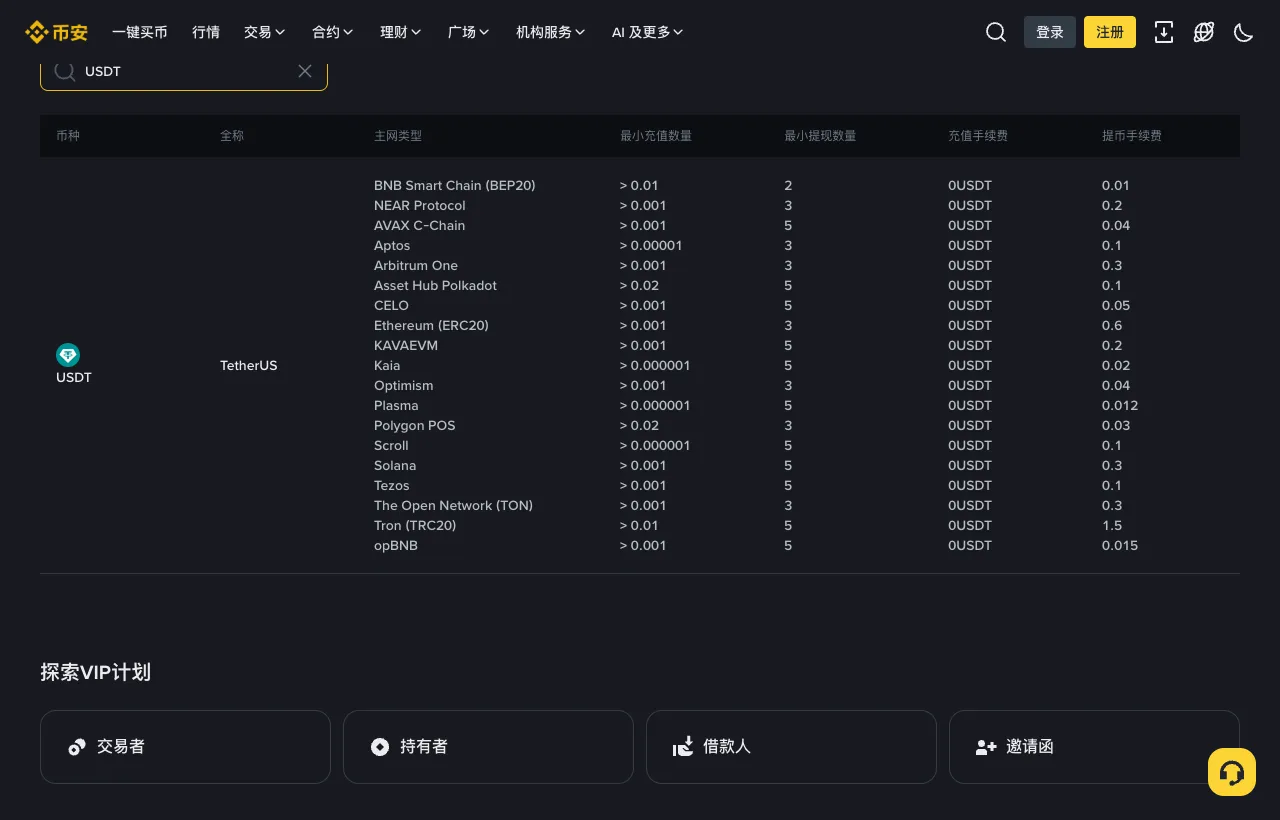Select the Ethereum (ERC20) network text
Image resolution: width=1280 pixels, height=820 pixels.
(x=431, y=325)
